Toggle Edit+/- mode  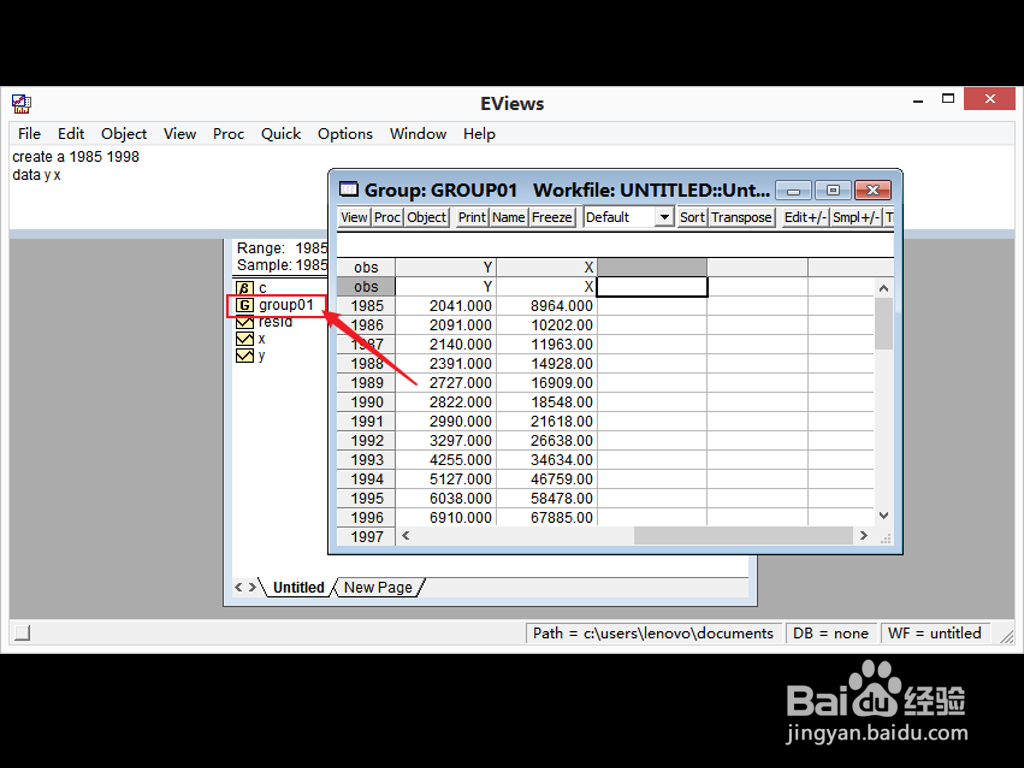(805, 217)
